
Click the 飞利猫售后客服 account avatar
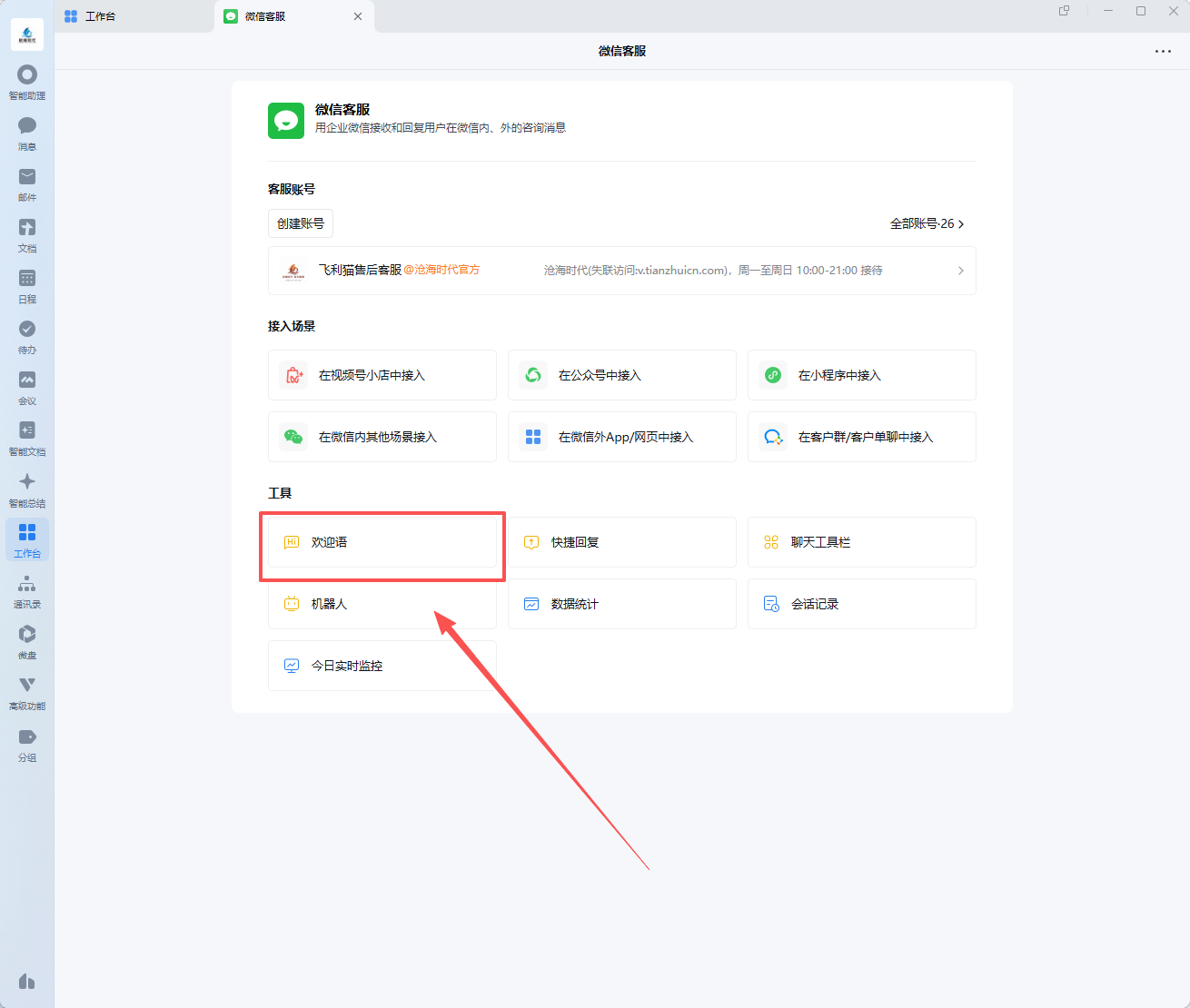click(x=293, y=271)
